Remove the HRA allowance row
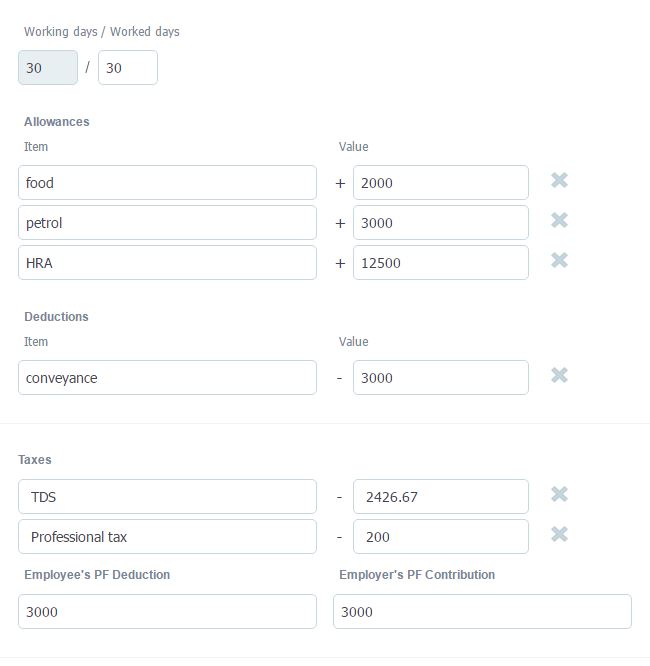The height and width of the screenshot is (666, 650). click(559, 260)
